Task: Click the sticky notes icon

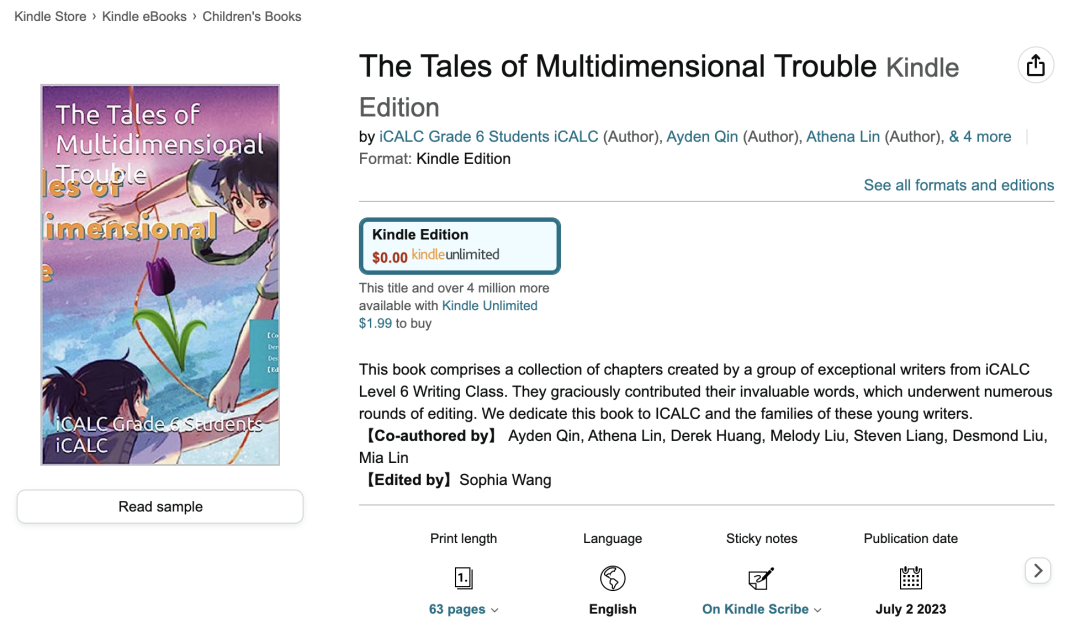Action: click(761, 578)
